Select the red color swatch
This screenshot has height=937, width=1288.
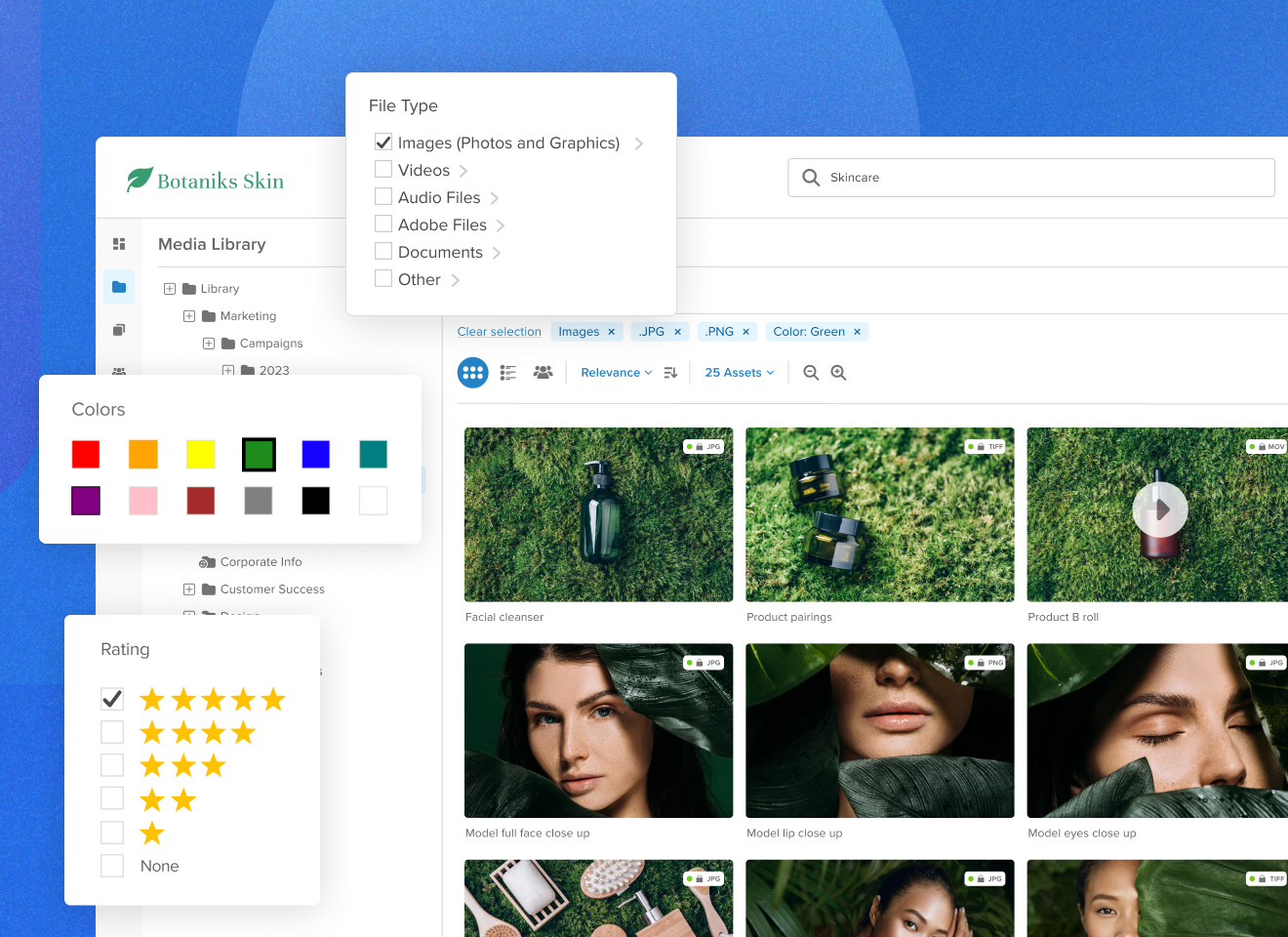pyautogui.click(x=86, y=454)
